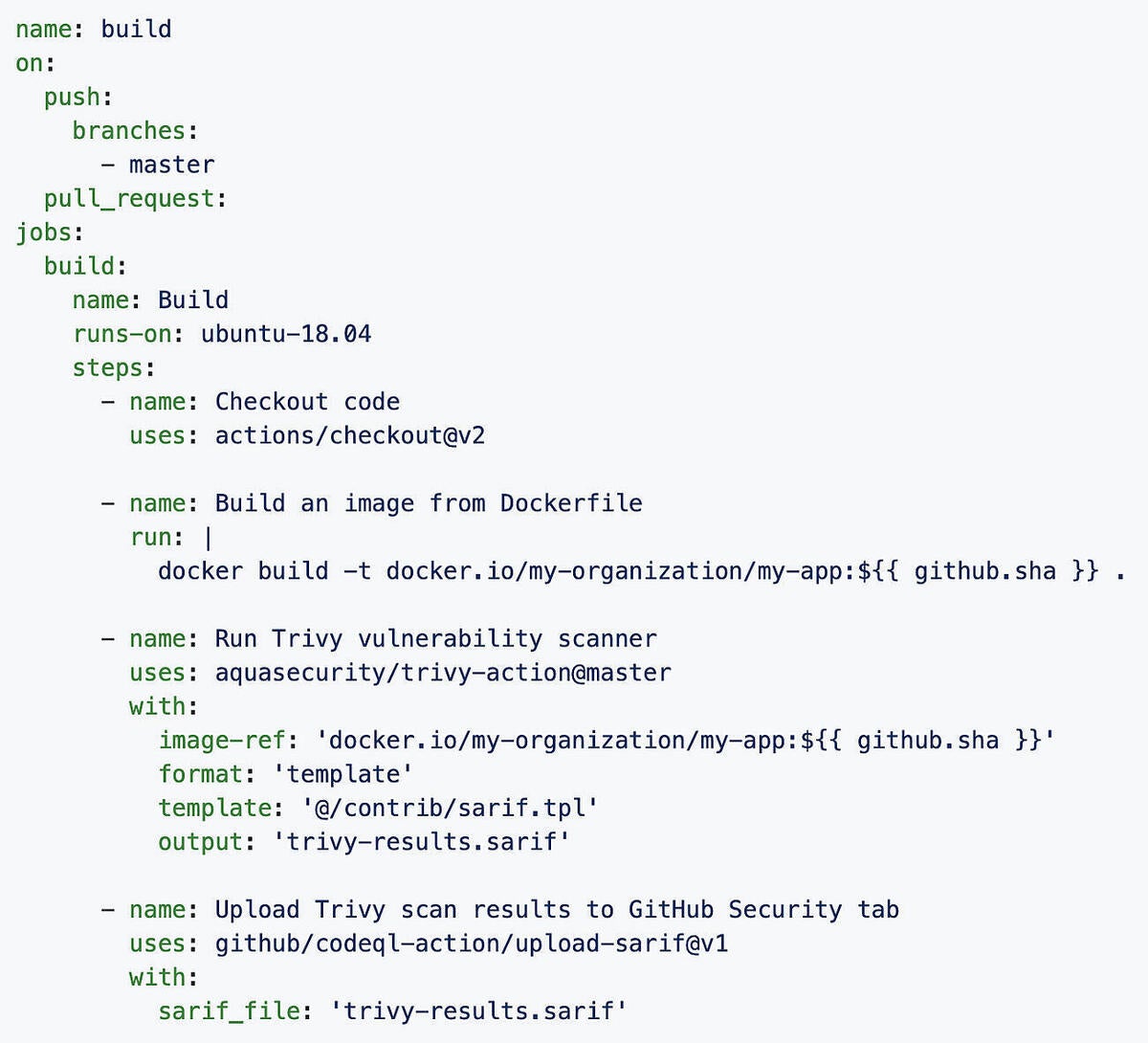Image resolution: width=1148 pixels, height=1043 pixels.
Task: Click the actions/checkout@v2 action reference
Action: click(x=350, y=435)
